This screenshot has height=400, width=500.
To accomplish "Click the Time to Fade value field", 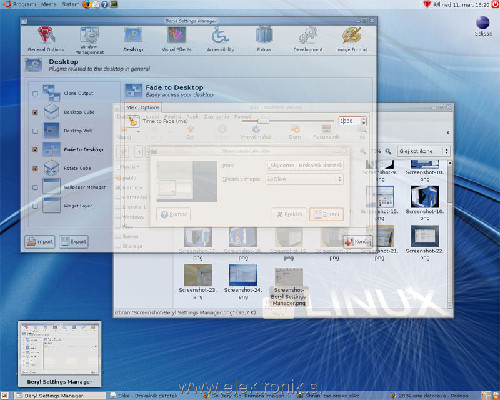I will [350, 121].
